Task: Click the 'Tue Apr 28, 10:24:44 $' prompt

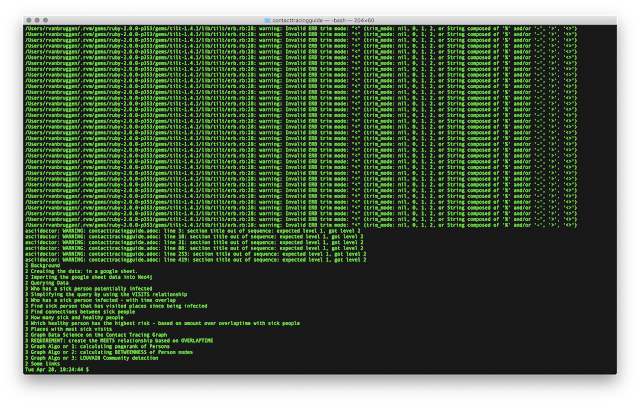Action: pos(57,369)
